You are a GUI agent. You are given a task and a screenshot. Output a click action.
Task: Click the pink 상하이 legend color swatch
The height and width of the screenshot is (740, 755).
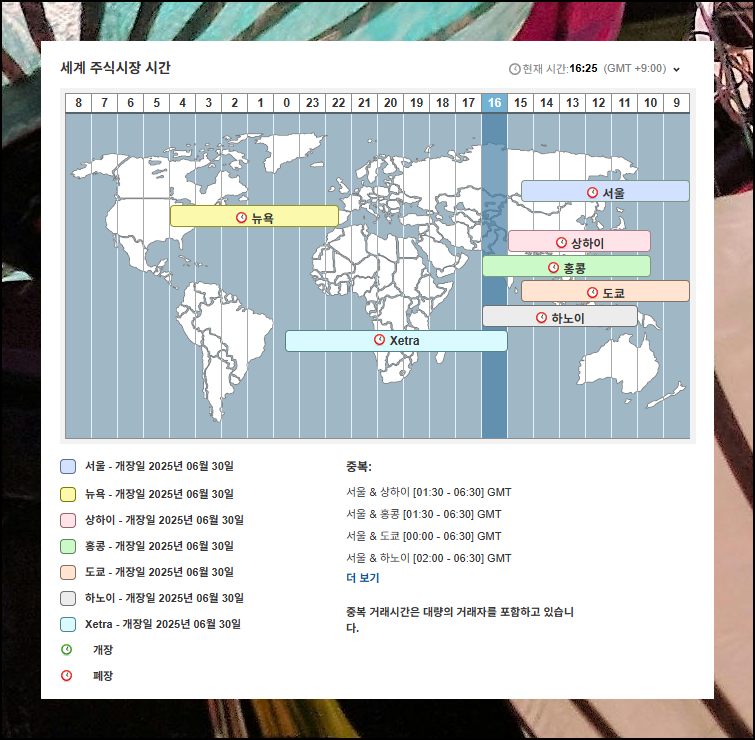click(68, 520)
